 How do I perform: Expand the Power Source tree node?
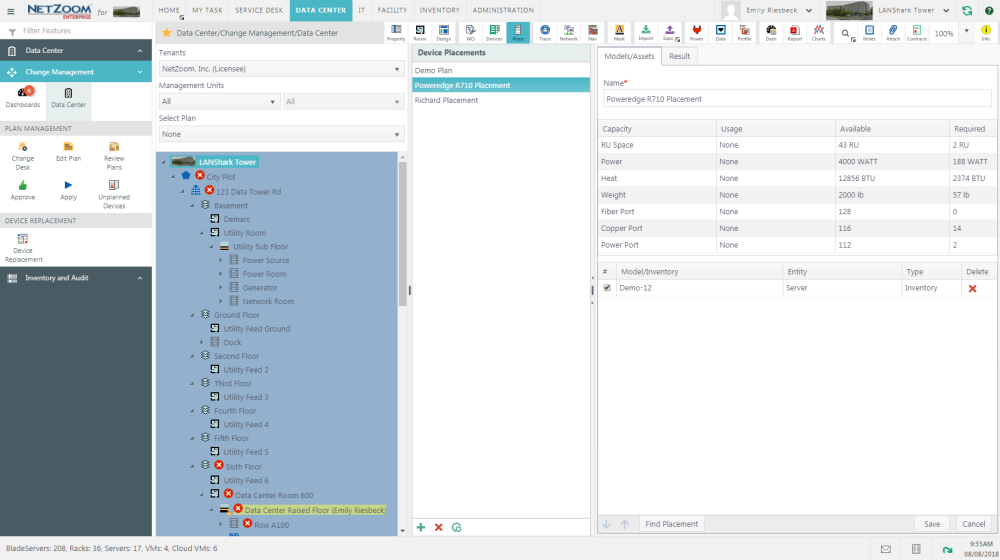tap(221, 260)
